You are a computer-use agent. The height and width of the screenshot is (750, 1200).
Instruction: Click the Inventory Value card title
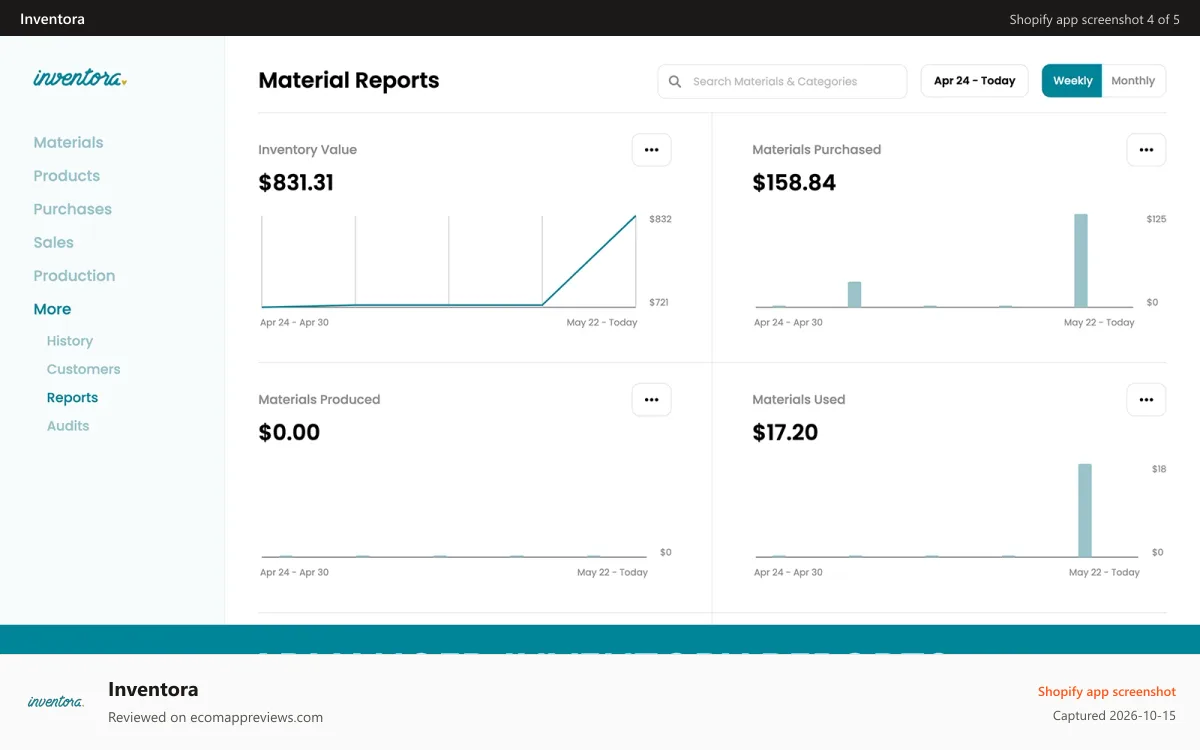click(307, 150)
